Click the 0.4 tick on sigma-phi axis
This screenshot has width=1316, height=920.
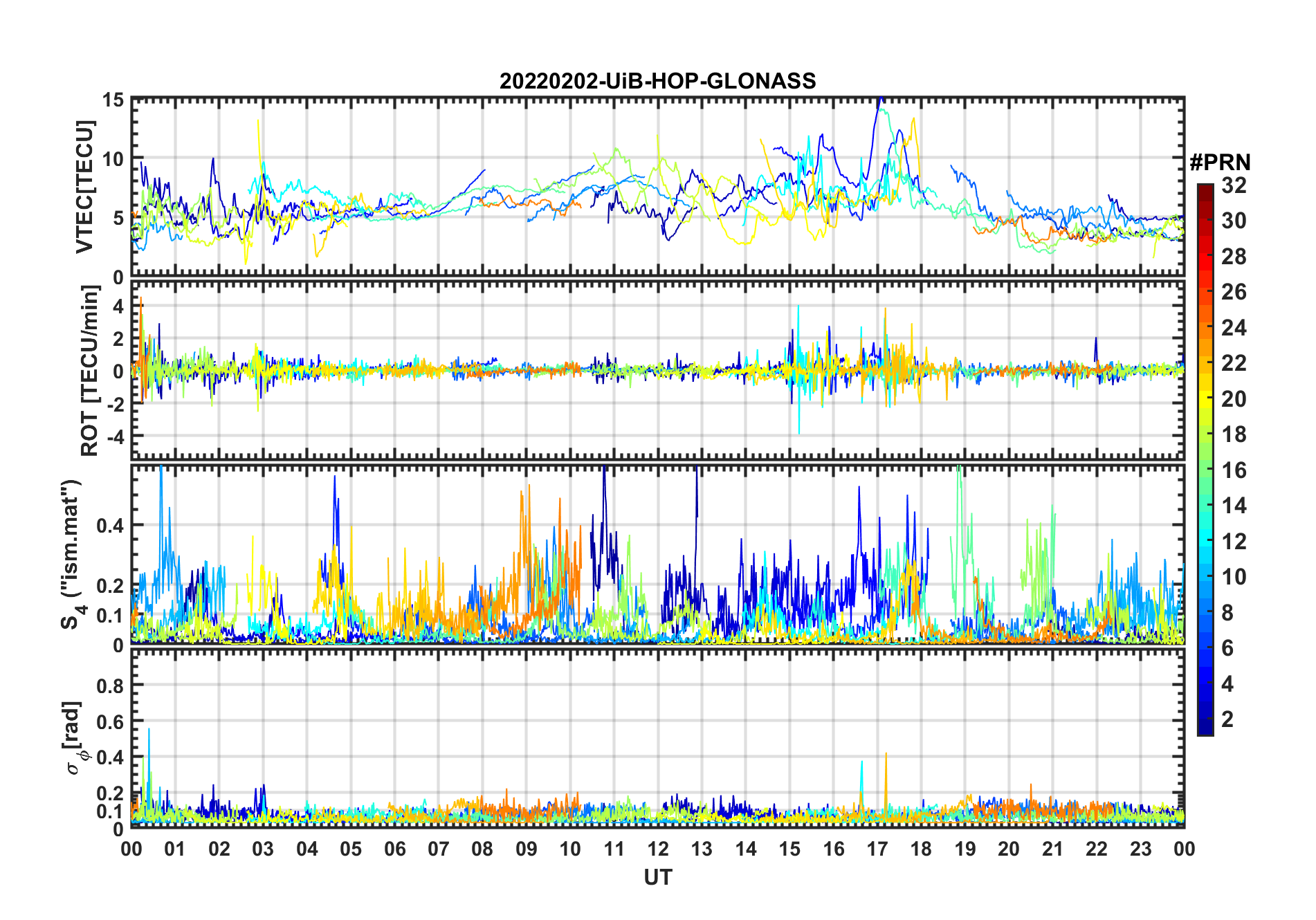(x=110, y=757)
